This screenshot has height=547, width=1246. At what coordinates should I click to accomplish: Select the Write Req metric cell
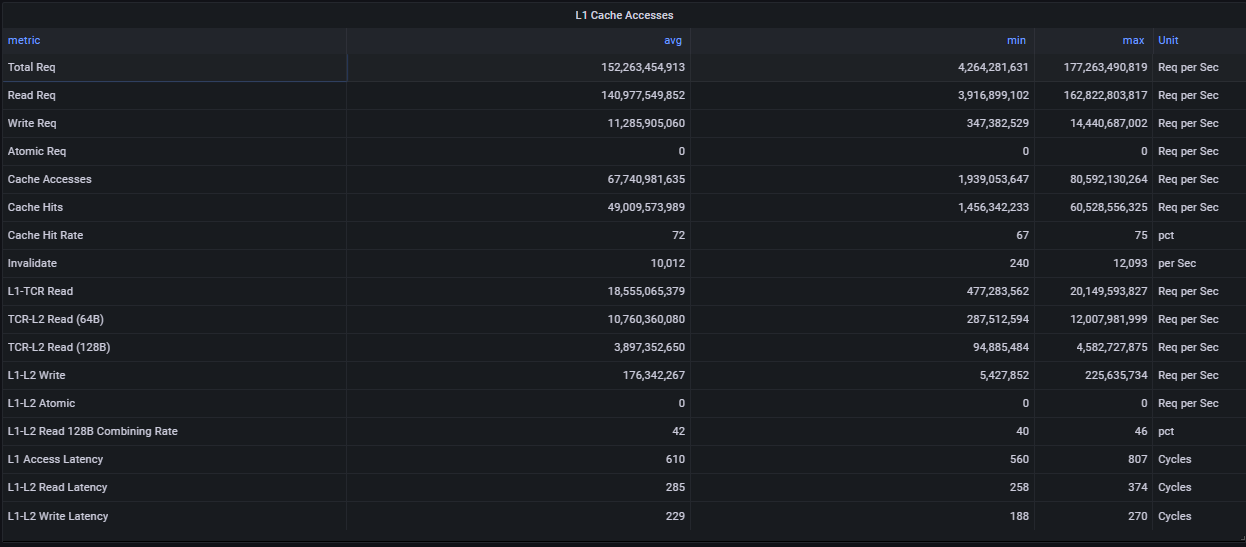tap(175, 123)
